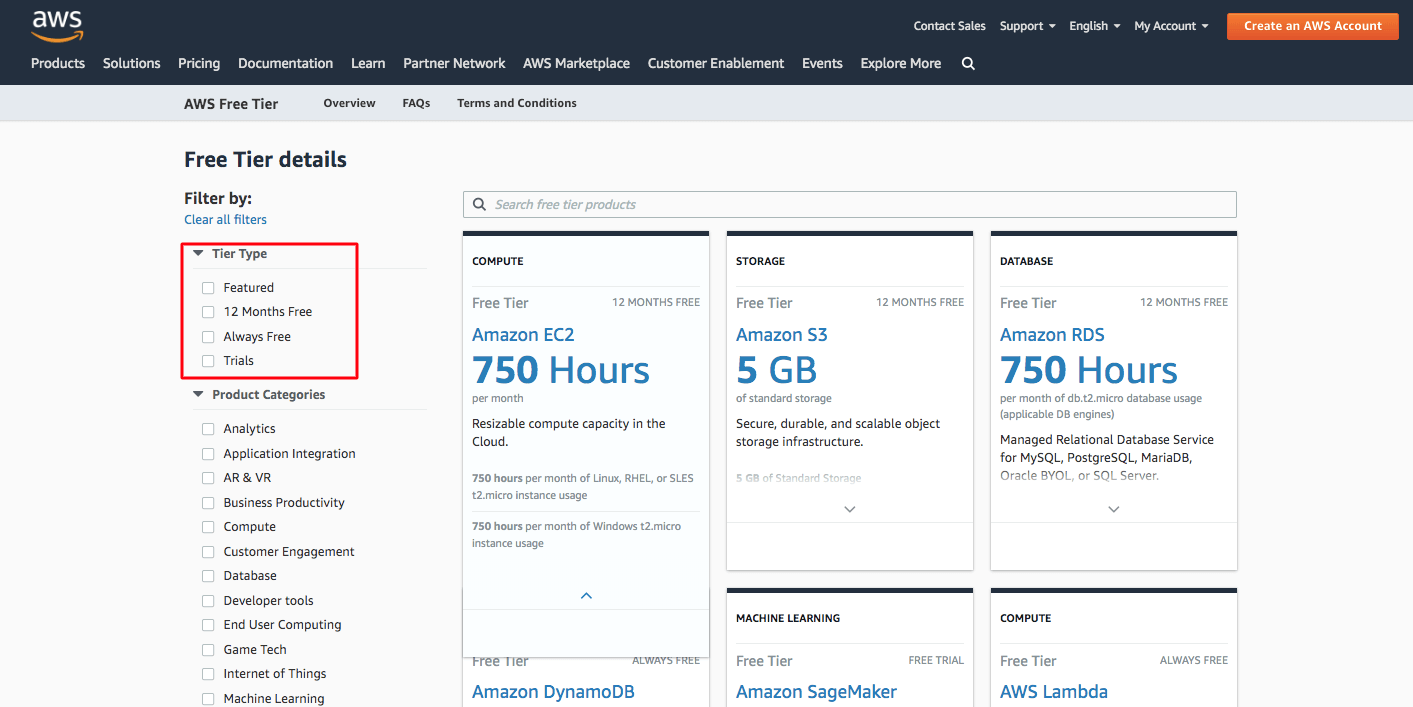Collapse the Product Categories section
This screenshot has width=1413, height=707.
coord(198,395)
